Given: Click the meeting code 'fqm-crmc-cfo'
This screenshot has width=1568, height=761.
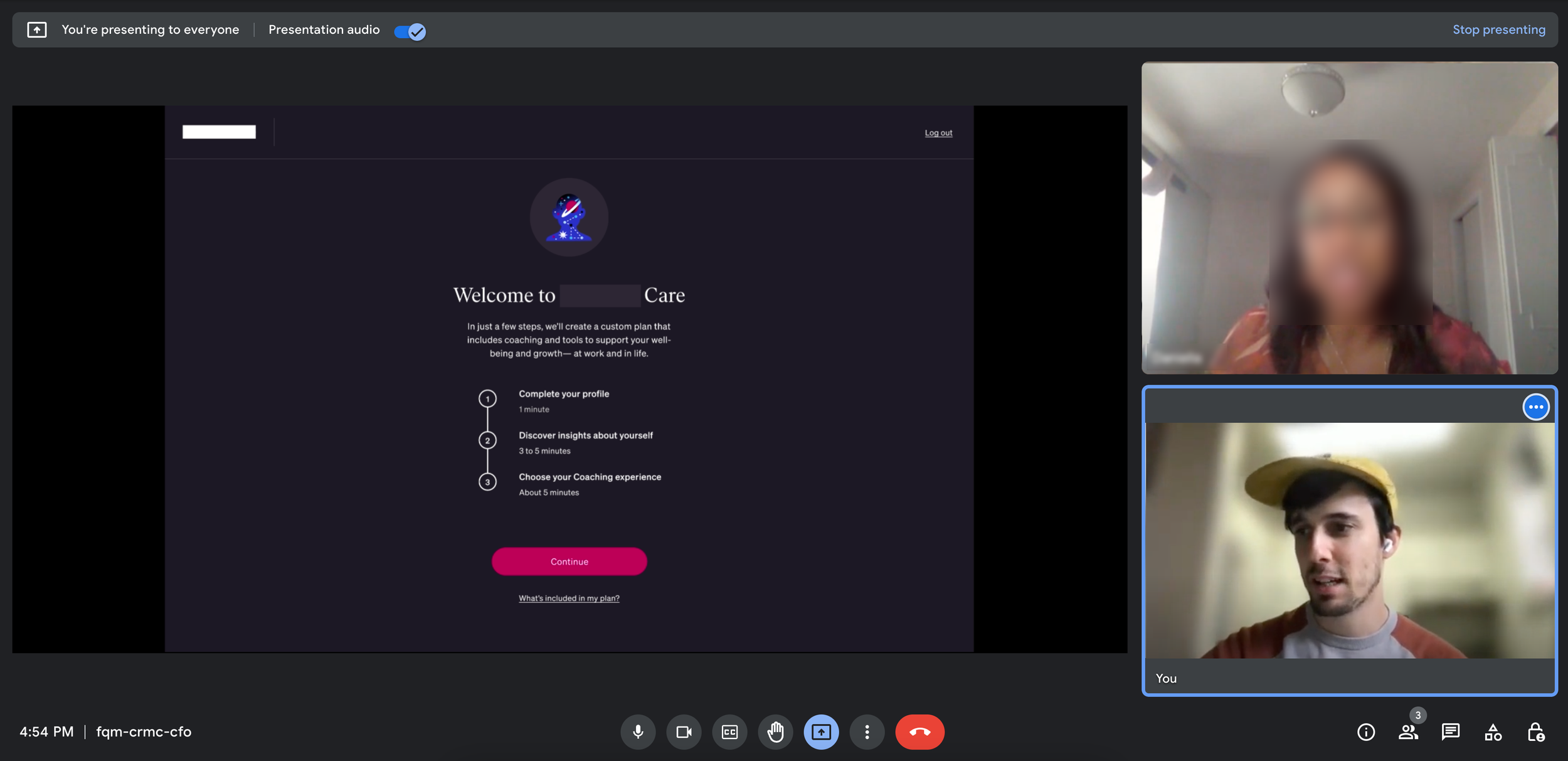Looking at the screenshot, I should [x=144, y=732].
